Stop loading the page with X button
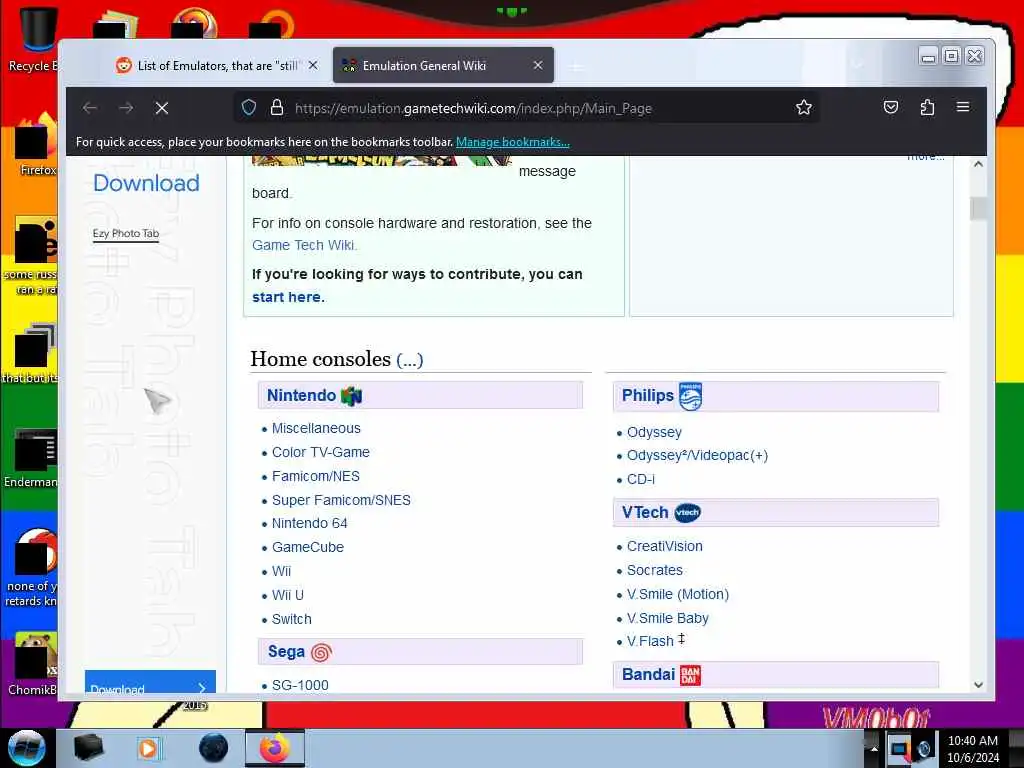1024x768 pixels. click(162, 108)
